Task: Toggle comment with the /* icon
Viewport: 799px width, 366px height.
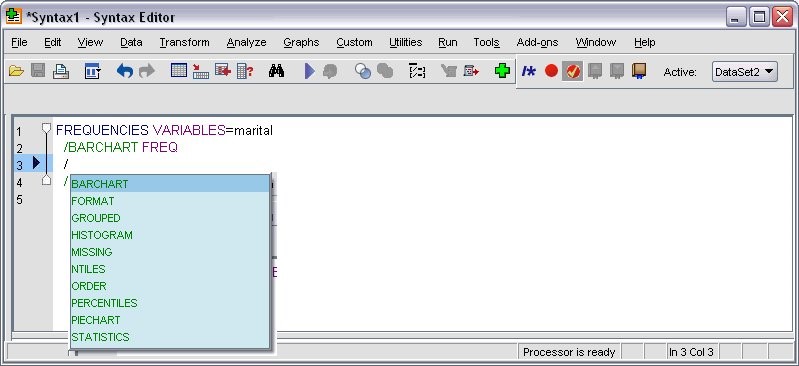Action: click(x=529, y=71)
